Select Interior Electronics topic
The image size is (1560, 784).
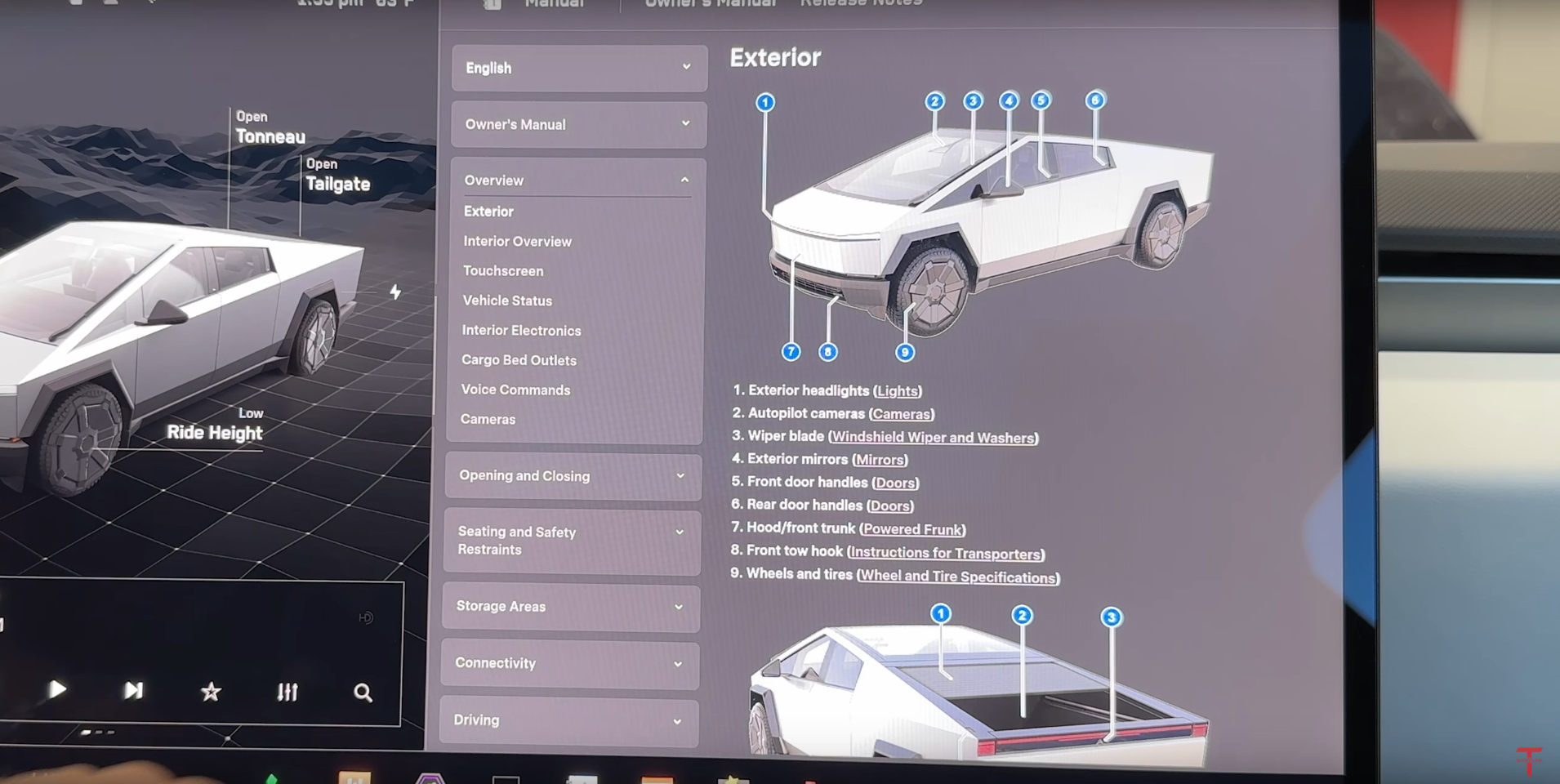521,331
